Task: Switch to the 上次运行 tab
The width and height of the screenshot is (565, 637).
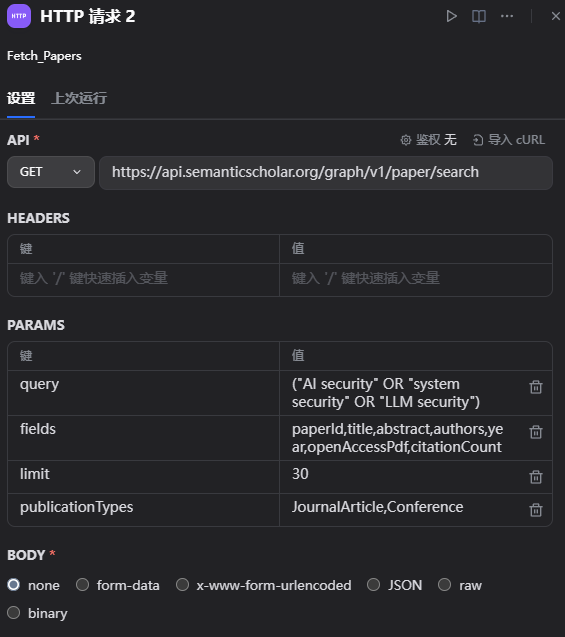Action: click(79, 98)
